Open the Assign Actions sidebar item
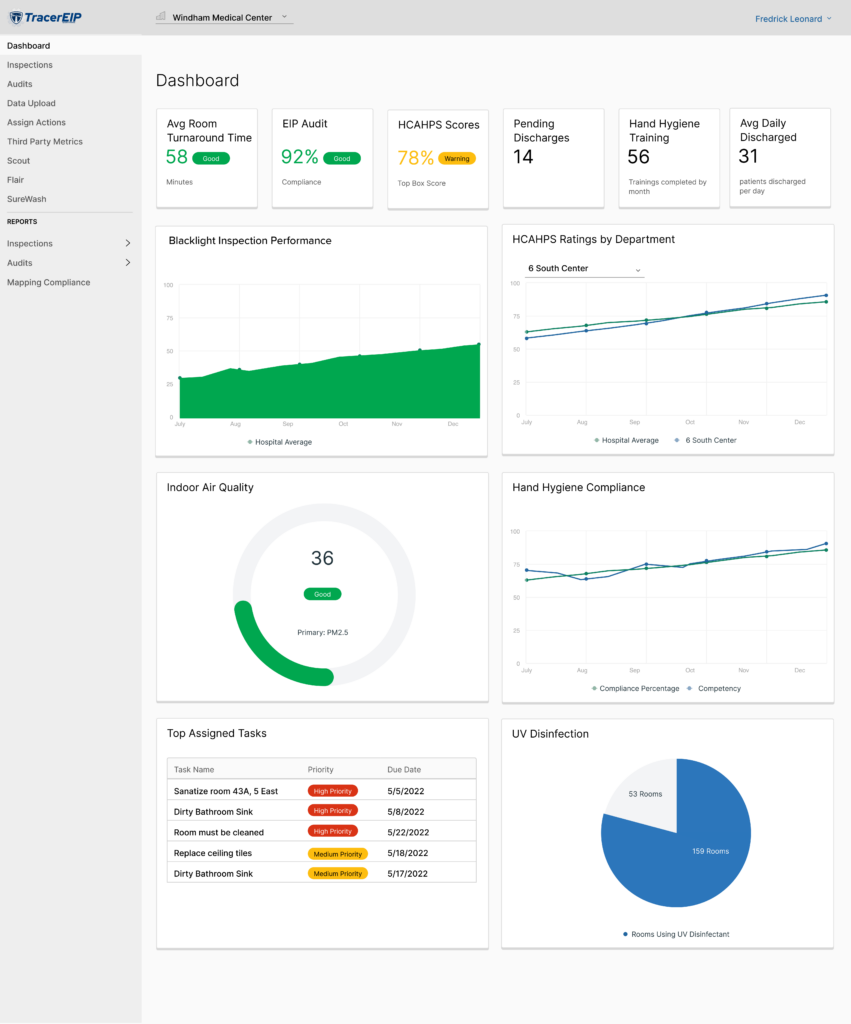This screenshot has width=851, height=1024. point(36,123)
